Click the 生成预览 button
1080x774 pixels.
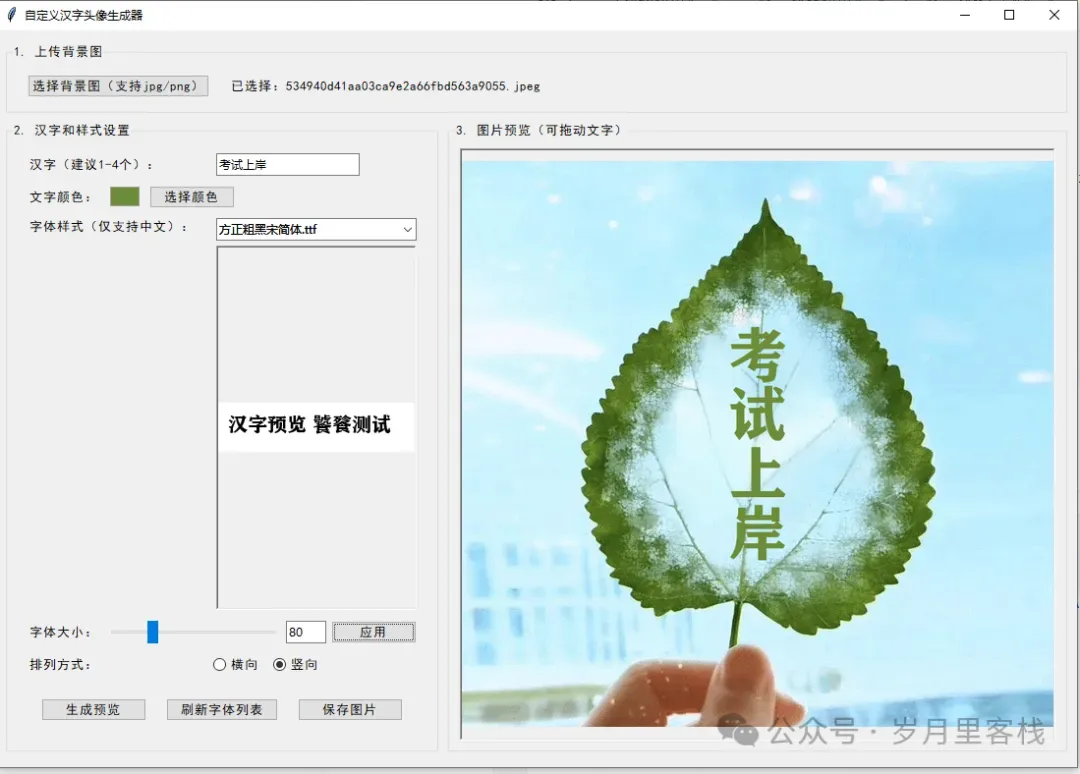(x=94, y=709)
